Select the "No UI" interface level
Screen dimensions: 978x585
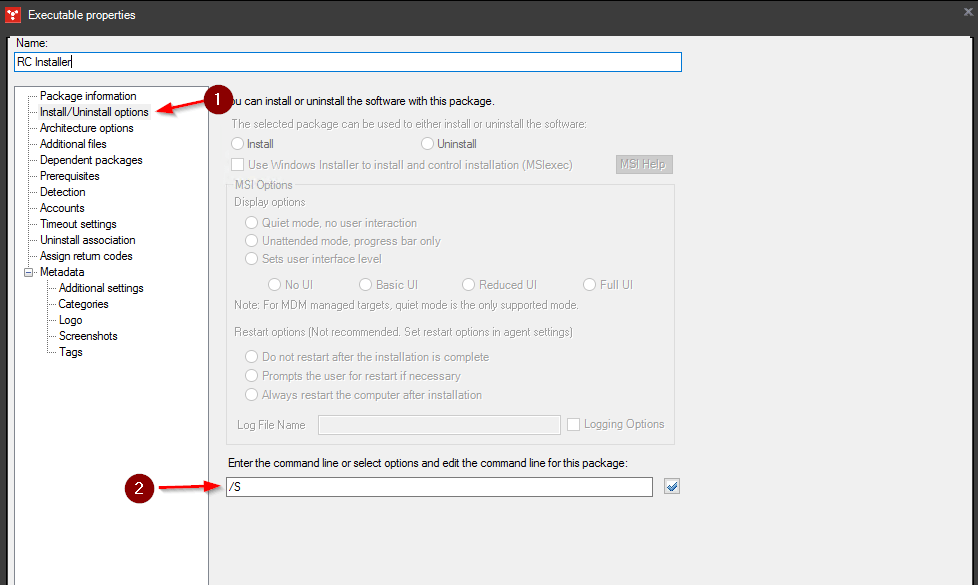(x=274, y=284)
